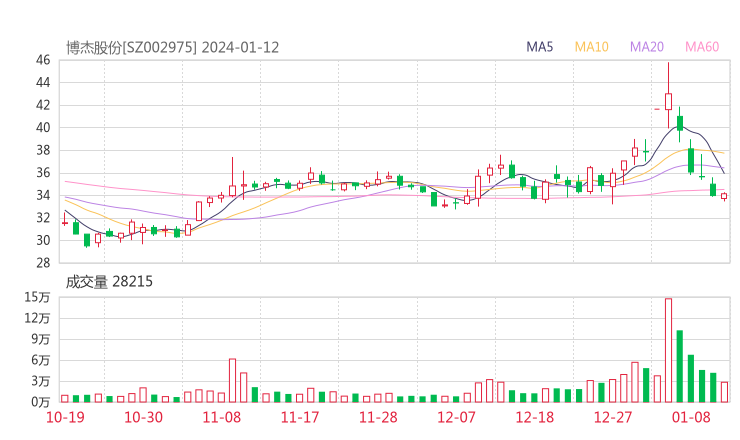740x440 pixels.
Task: Click the tallest green volume bar near 10万
Action: (680, 366)
